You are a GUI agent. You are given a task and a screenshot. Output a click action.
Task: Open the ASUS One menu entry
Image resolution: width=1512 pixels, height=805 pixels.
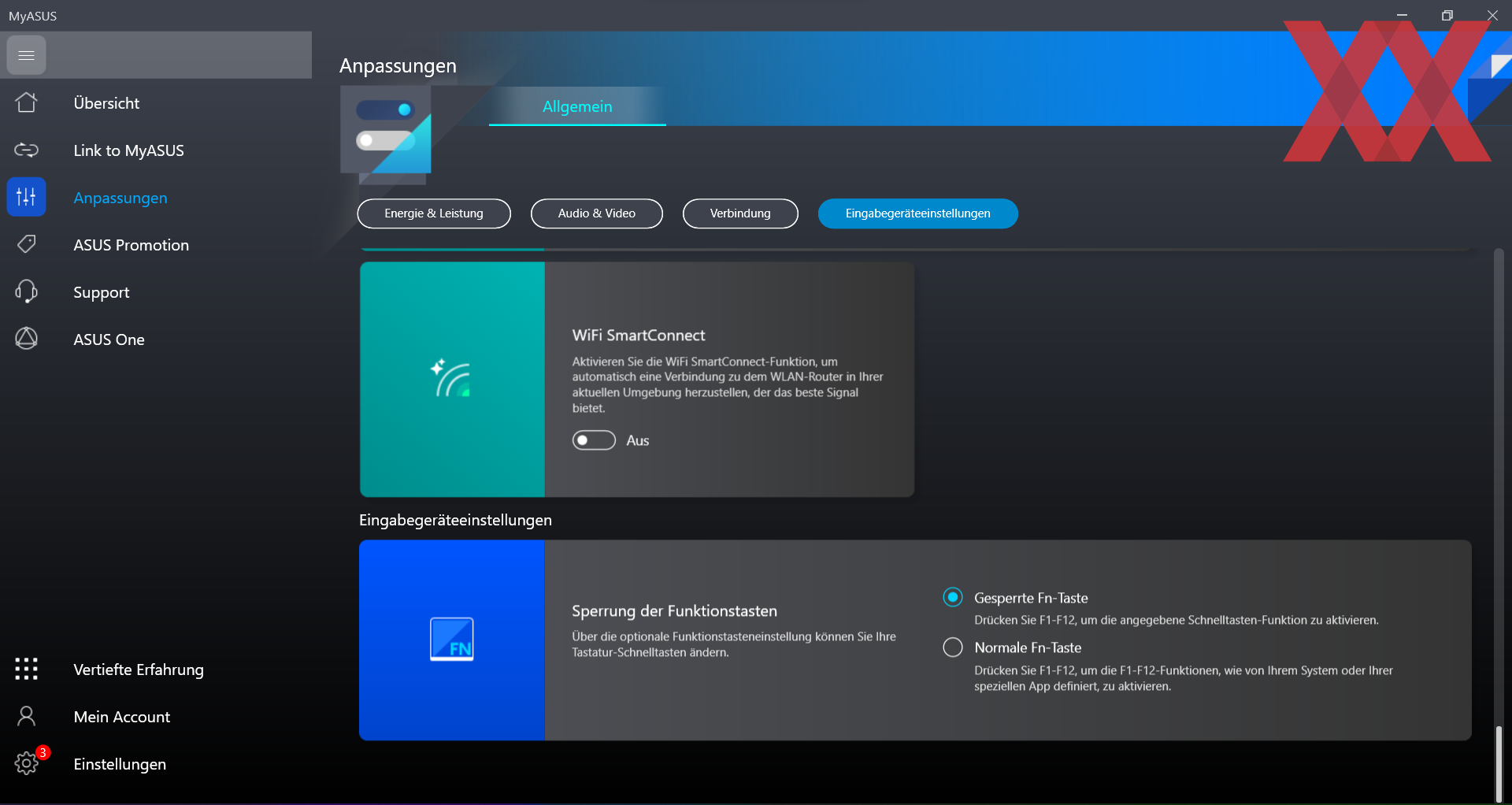point(109,339)
